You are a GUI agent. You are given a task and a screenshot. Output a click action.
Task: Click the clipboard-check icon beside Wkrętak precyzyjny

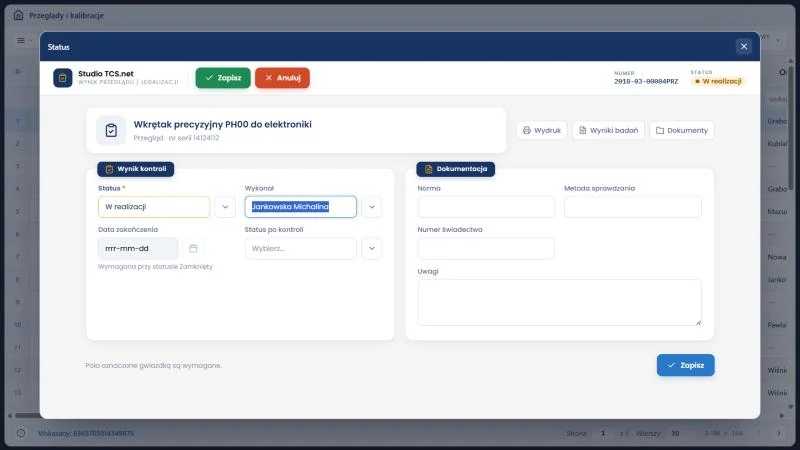point(111,130)
